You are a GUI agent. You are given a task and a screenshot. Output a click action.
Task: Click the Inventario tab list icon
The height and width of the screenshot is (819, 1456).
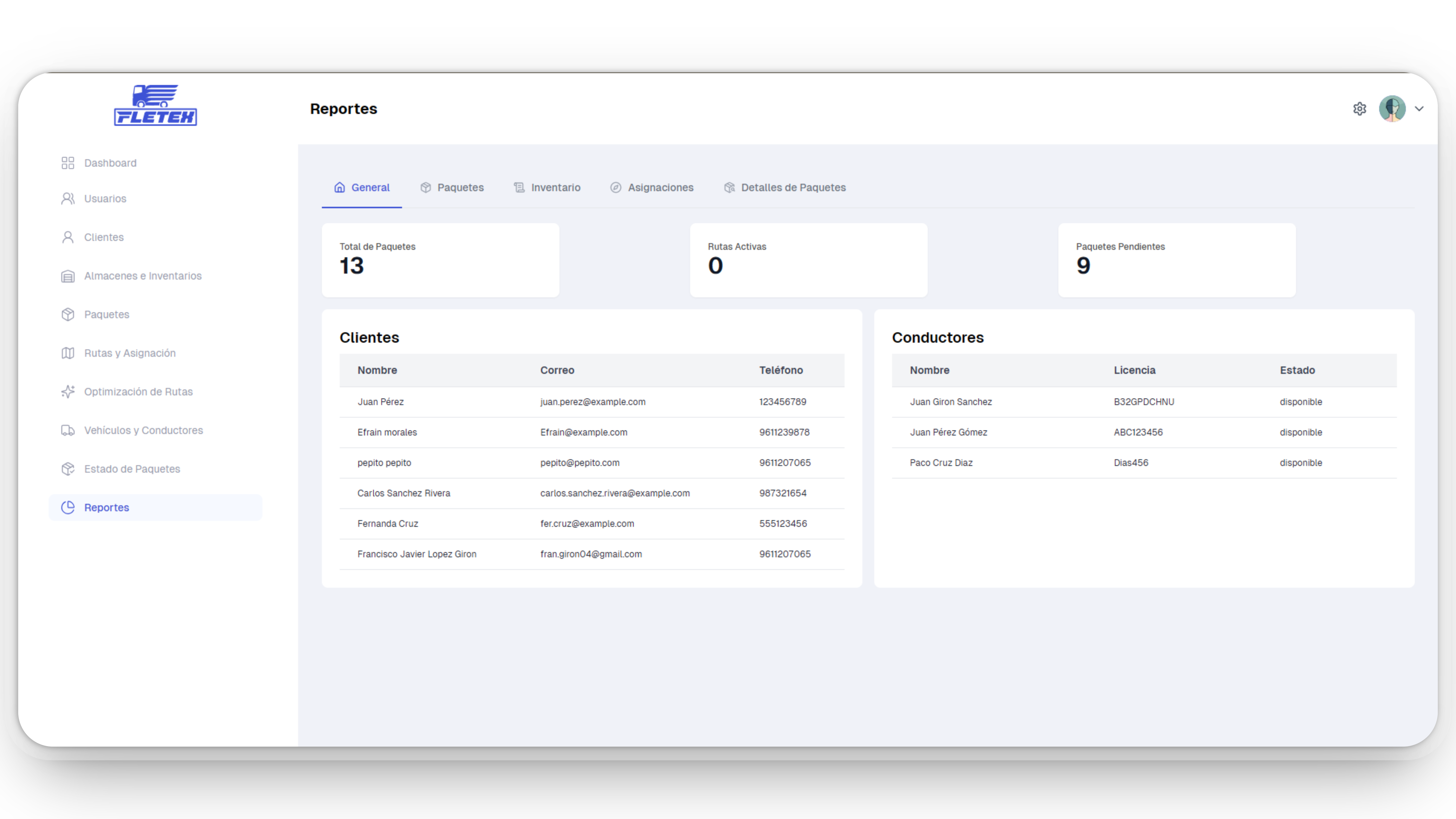point(519,188)
